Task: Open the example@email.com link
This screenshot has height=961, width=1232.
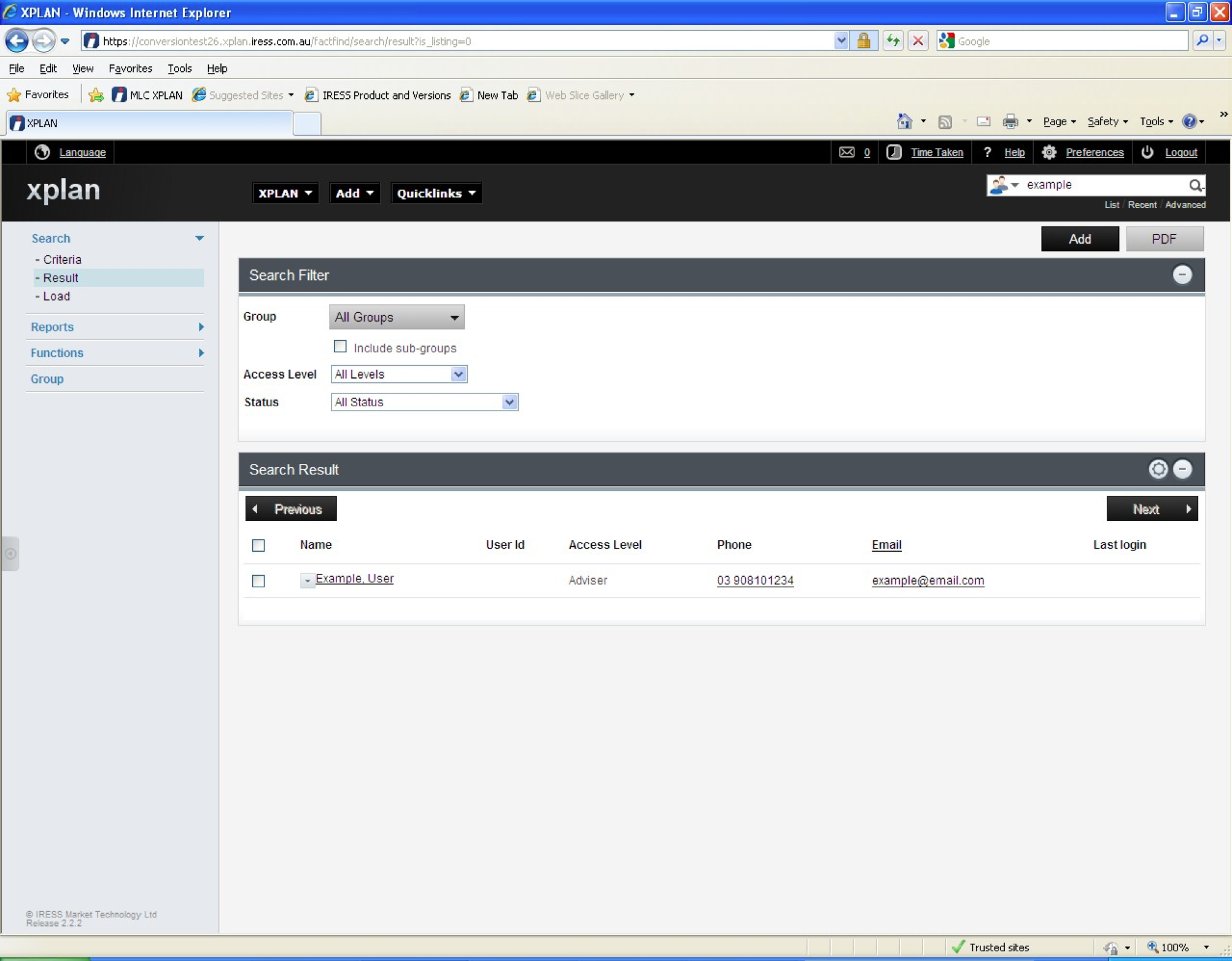Action: click(x=928, y=581)
